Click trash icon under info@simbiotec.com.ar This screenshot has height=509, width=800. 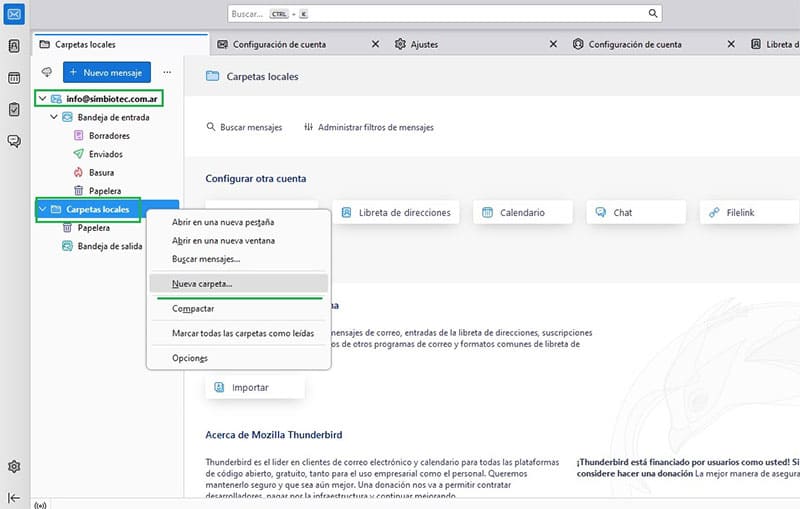[79, 191]
